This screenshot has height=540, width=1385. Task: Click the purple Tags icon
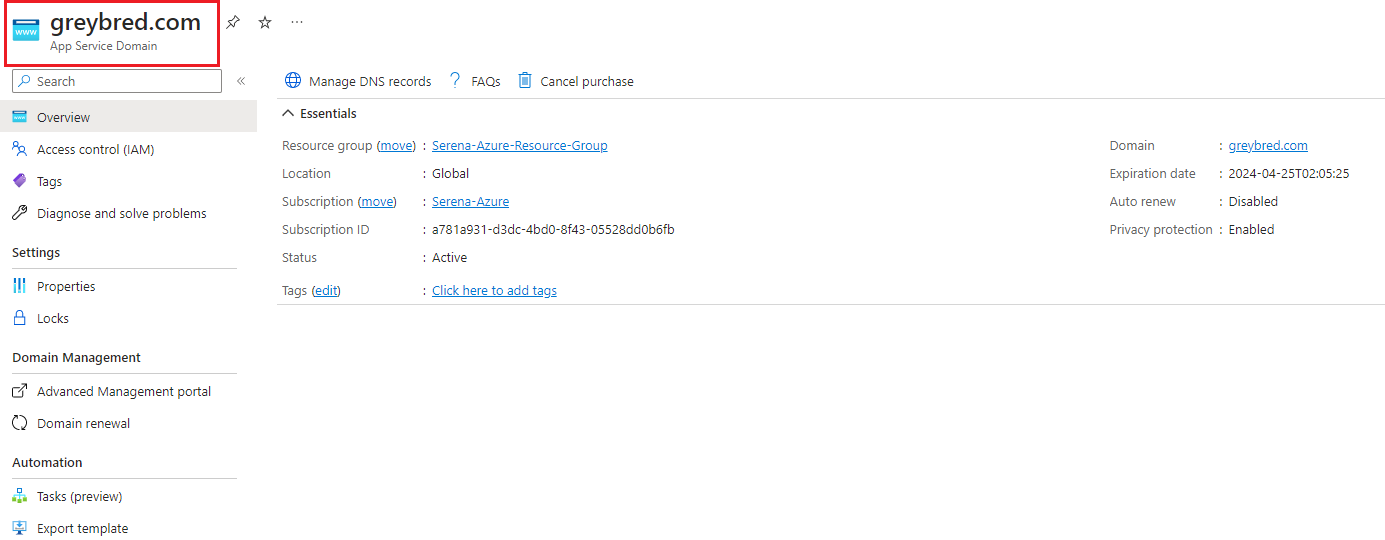pos(19,181)
